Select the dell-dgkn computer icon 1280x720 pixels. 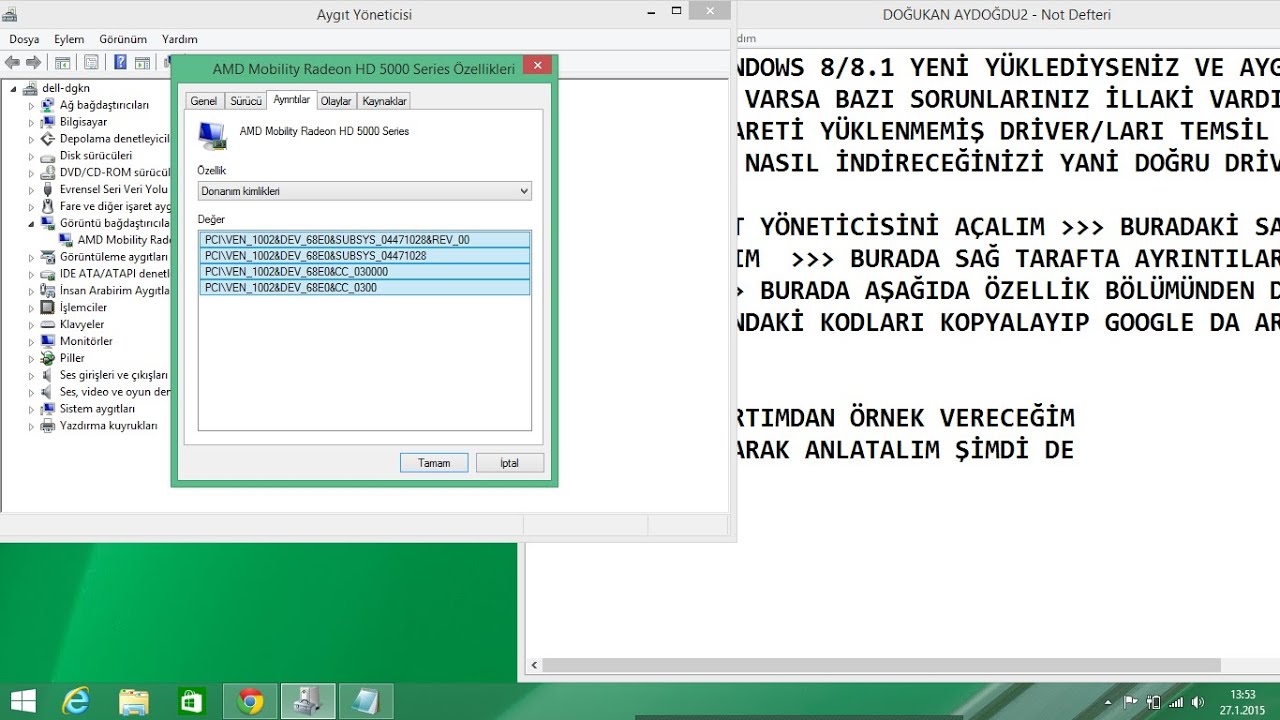click(x=32, y=88)
